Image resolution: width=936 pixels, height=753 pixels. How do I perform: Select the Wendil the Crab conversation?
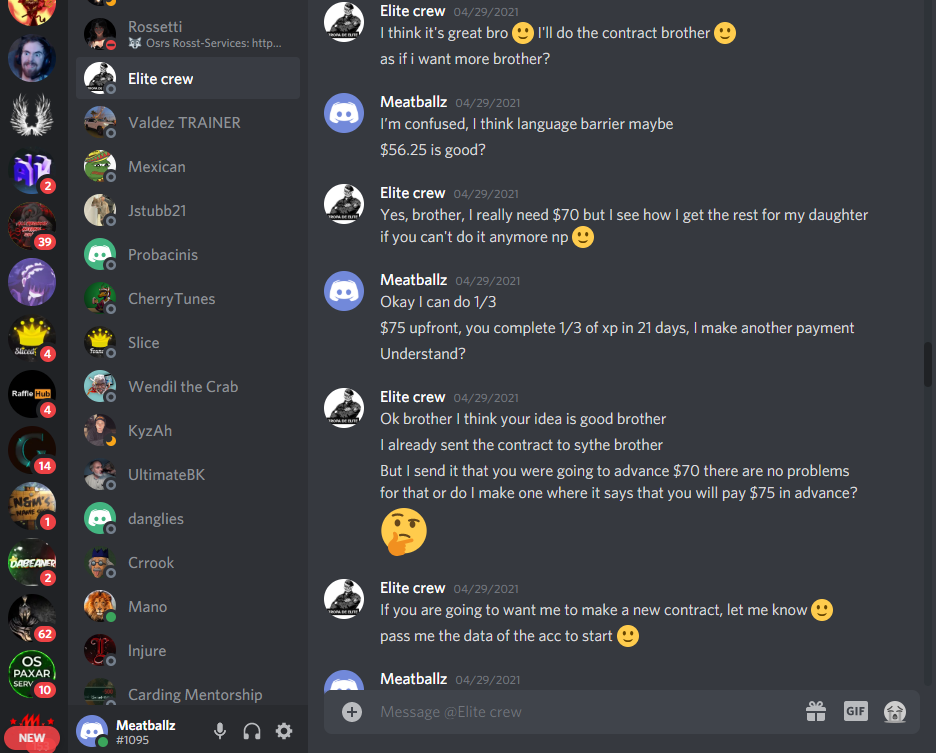point(187,386)
